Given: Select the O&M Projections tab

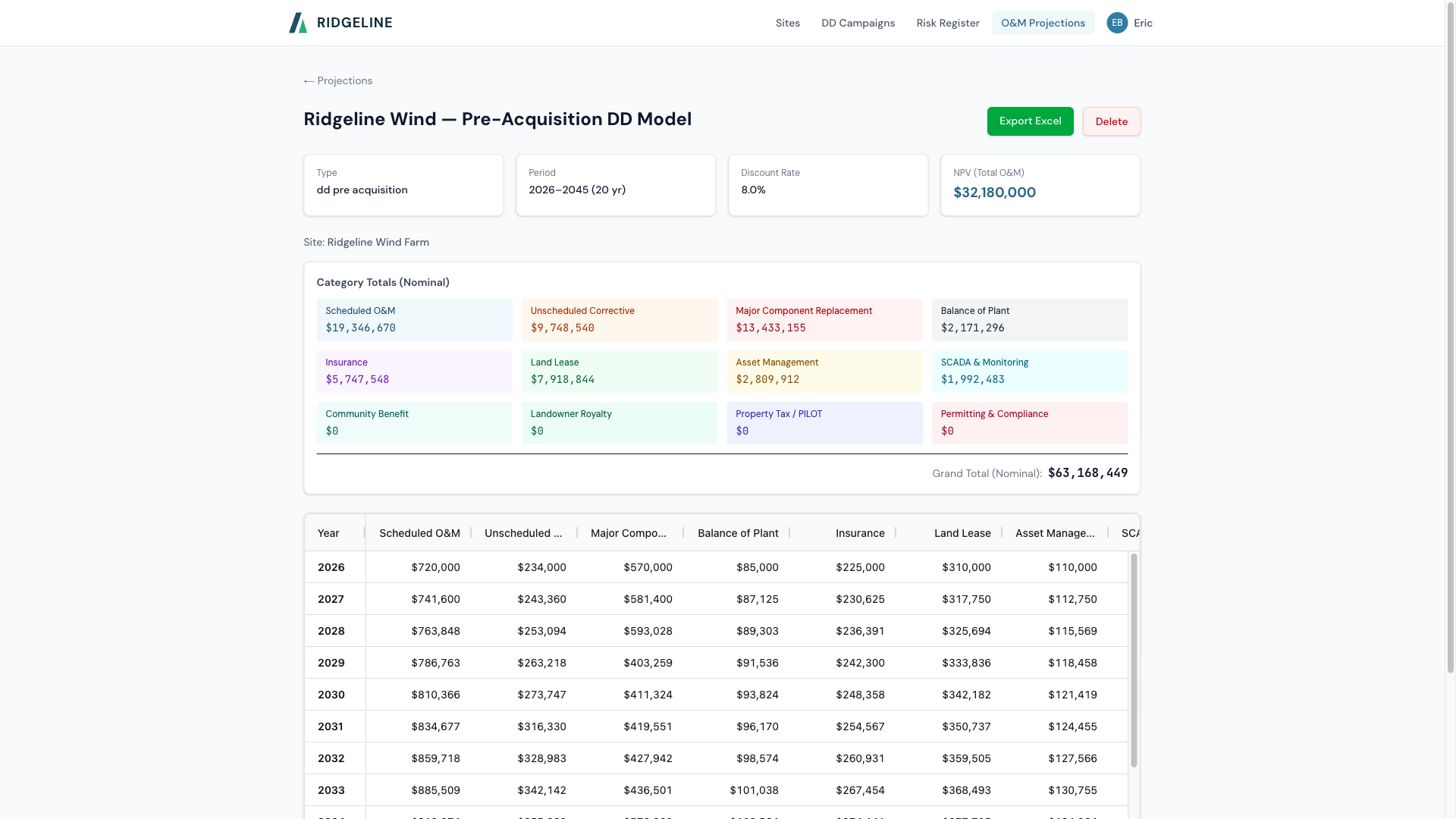Looking at the screenshot, I should 1043,23.
